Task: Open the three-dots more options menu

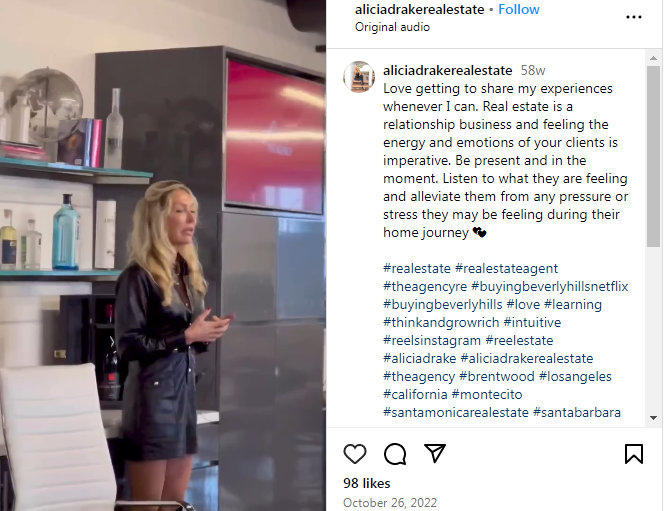Action: click(x=633, y=17)
